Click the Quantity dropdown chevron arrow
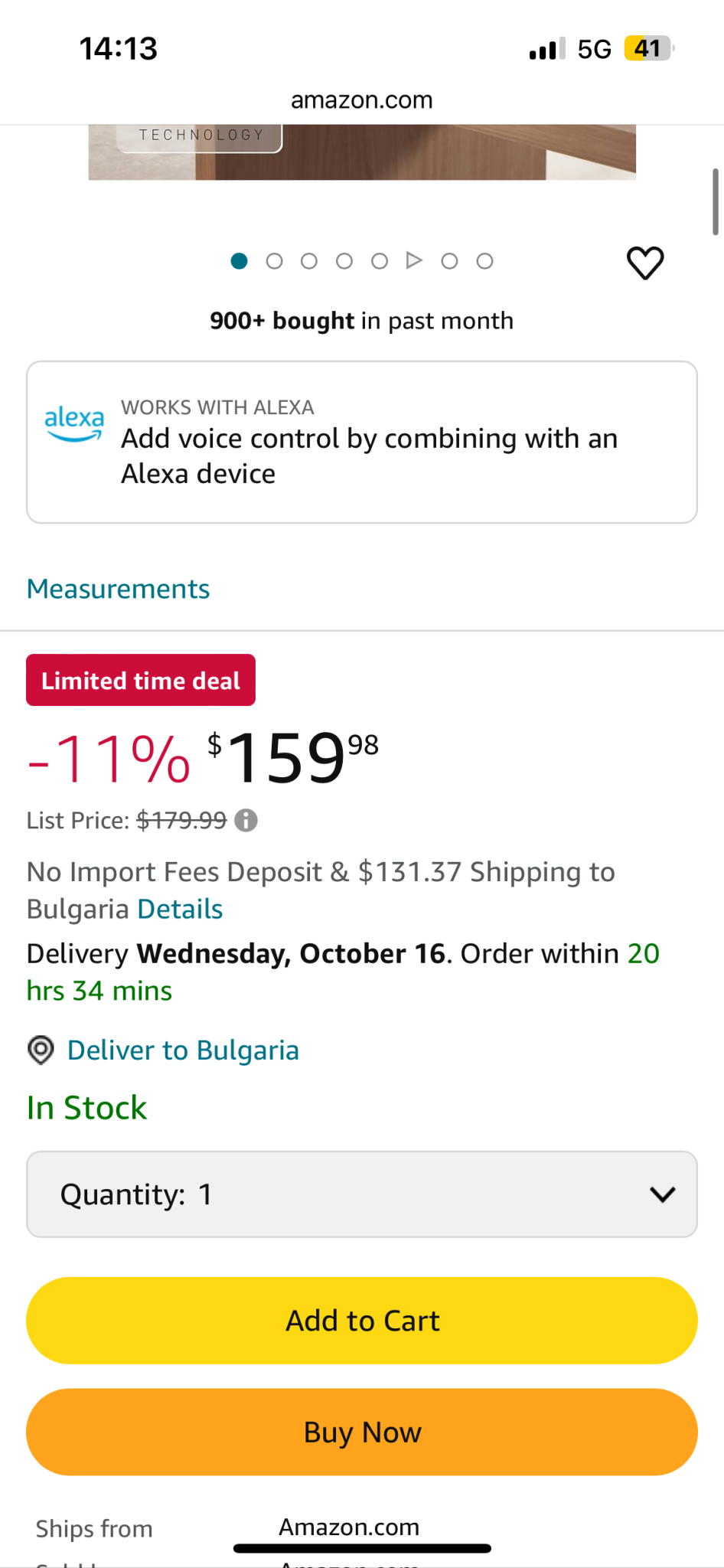Viewport: 724px width, 1568px height. coord(662,1194)
